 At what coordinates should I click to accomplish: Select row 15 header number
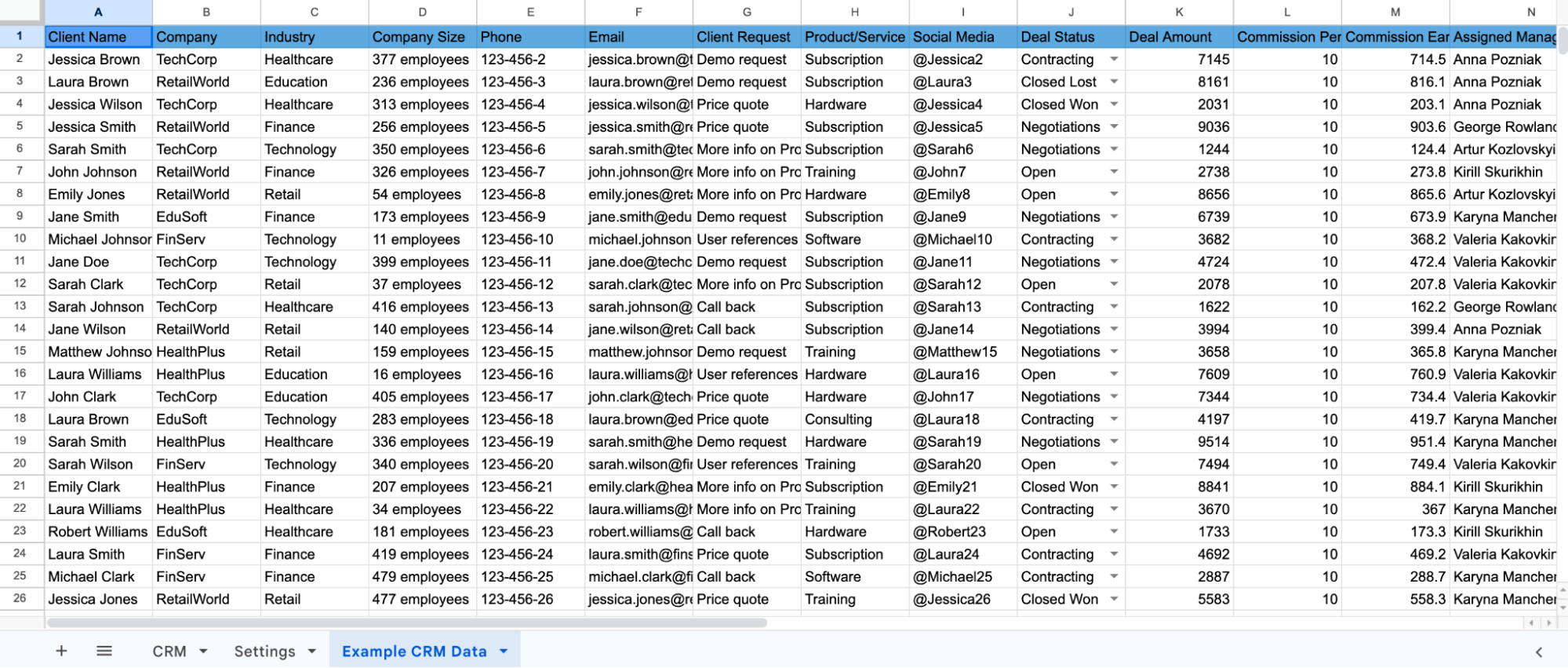point(20,351)
